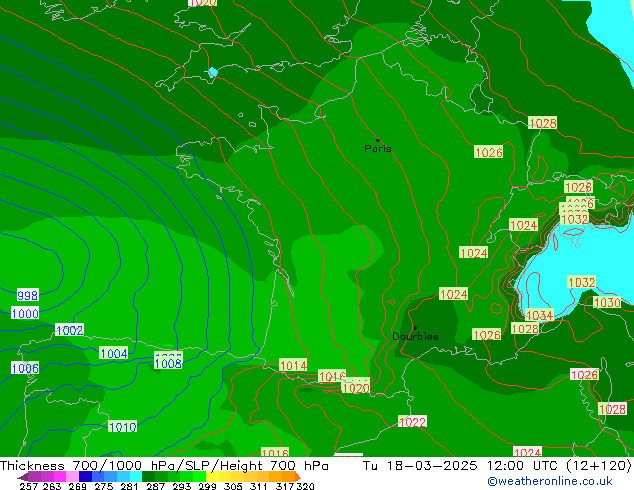634x490 pixels.
Task: Click the map title 'Thickness 700/1000 hPa/SLP/Height 700 hPa'
Action: click(x=164, y=466)
